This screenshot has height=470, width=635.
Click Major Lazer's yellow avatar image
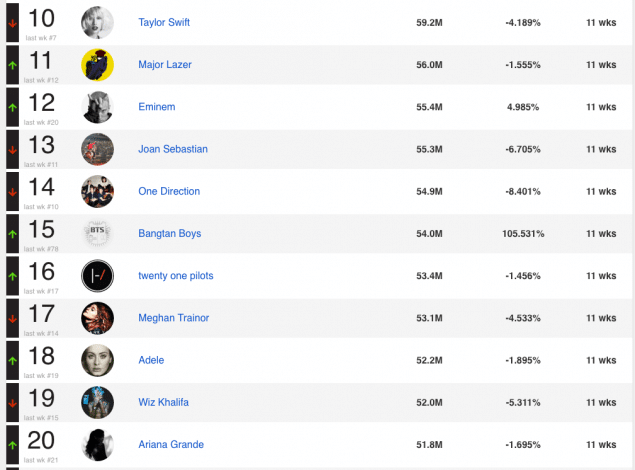pyautogui.click(x=97, y=65)
